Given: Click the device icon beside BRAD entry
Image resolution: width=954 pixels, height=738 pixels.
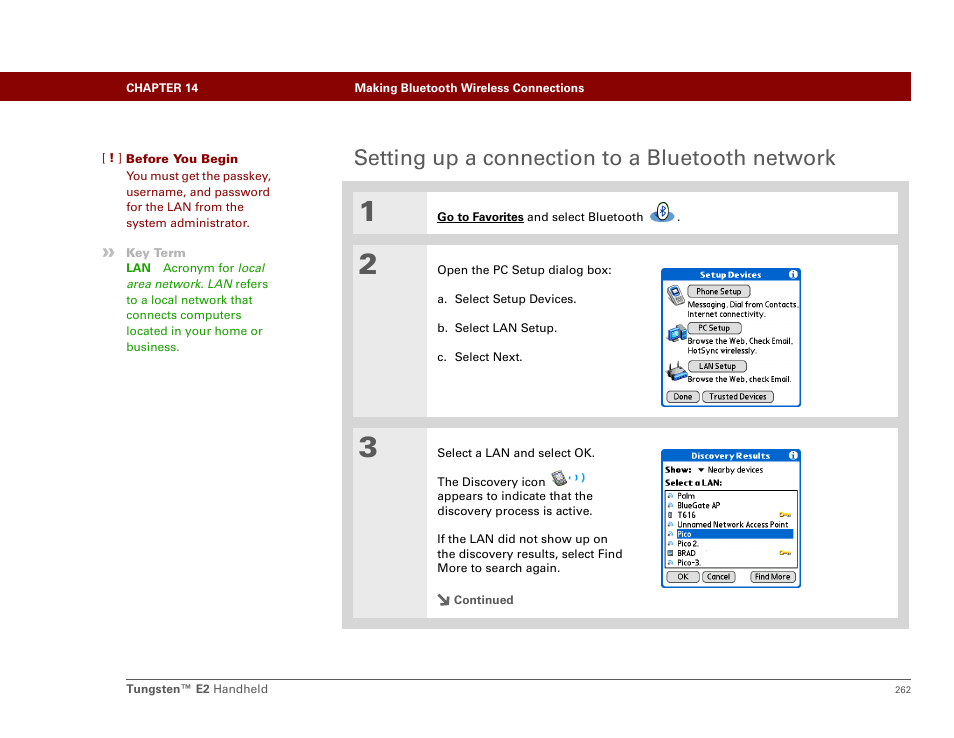Looking at the screenshot, I should click(x=670, y=553).
